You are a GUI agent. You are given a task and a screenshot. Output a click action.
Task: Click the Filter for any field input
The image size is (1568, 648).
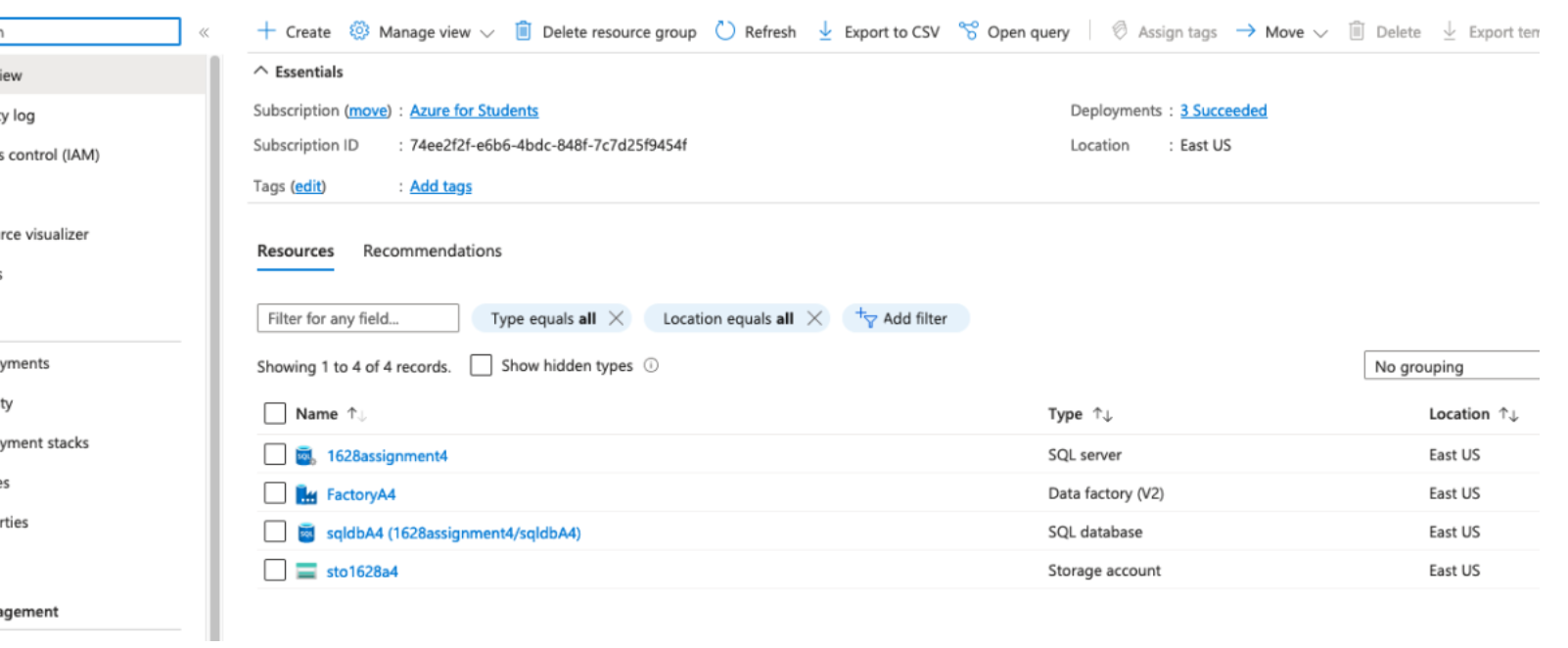click(357, 318)
